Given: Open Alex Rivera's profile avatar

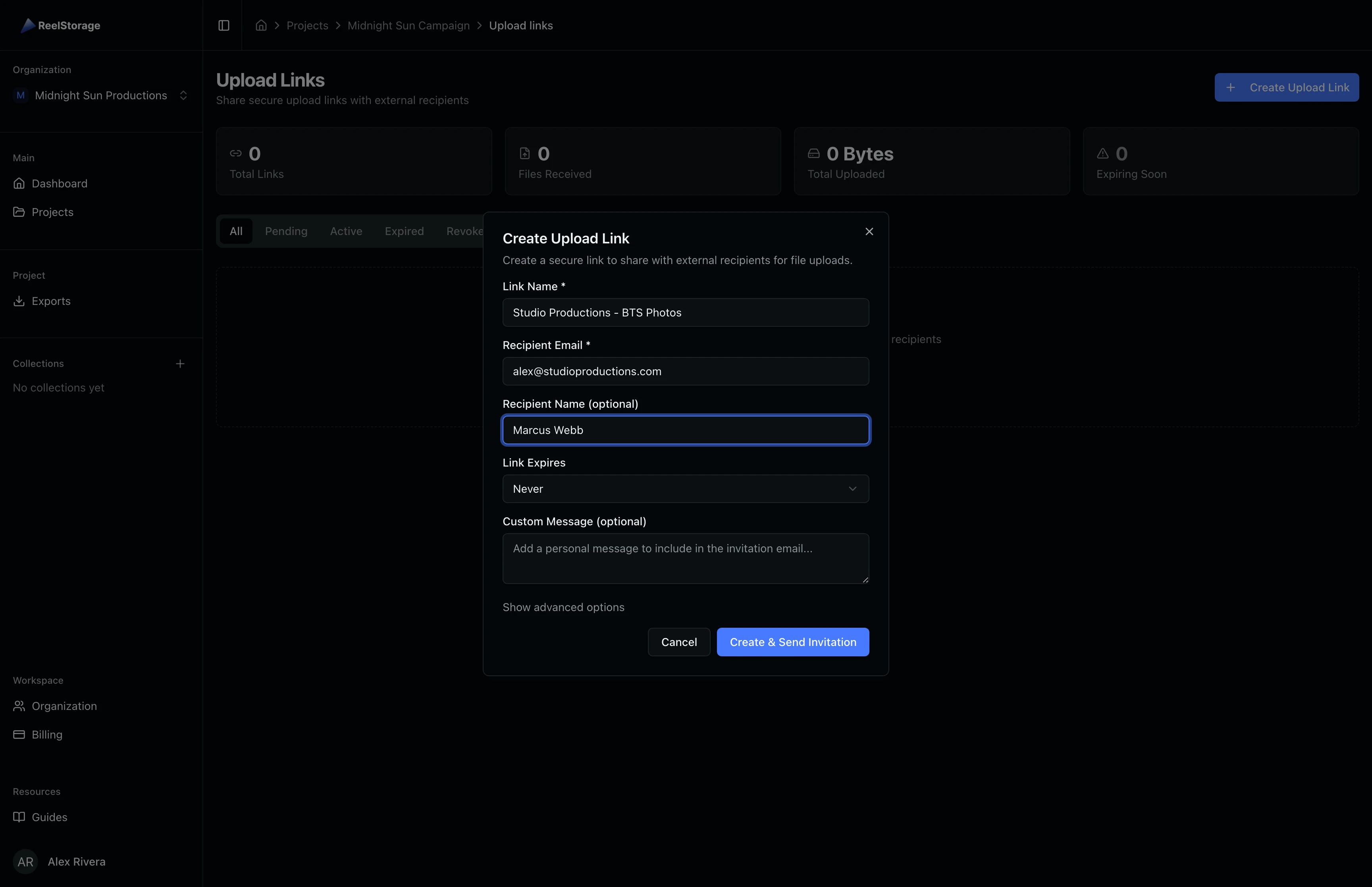Looking at the screenshot, I should coord(25,862).
